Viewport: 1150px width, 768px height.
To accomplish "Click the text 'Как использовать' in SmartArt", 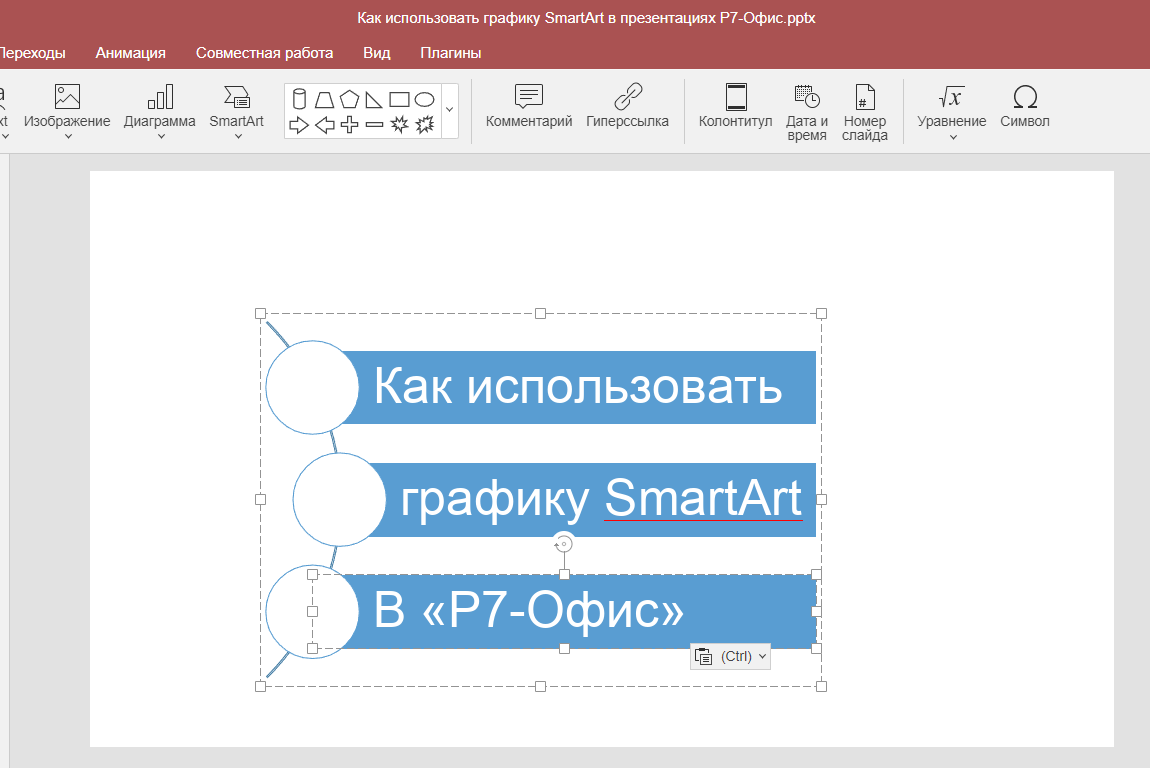I will [x=578, y=386].
